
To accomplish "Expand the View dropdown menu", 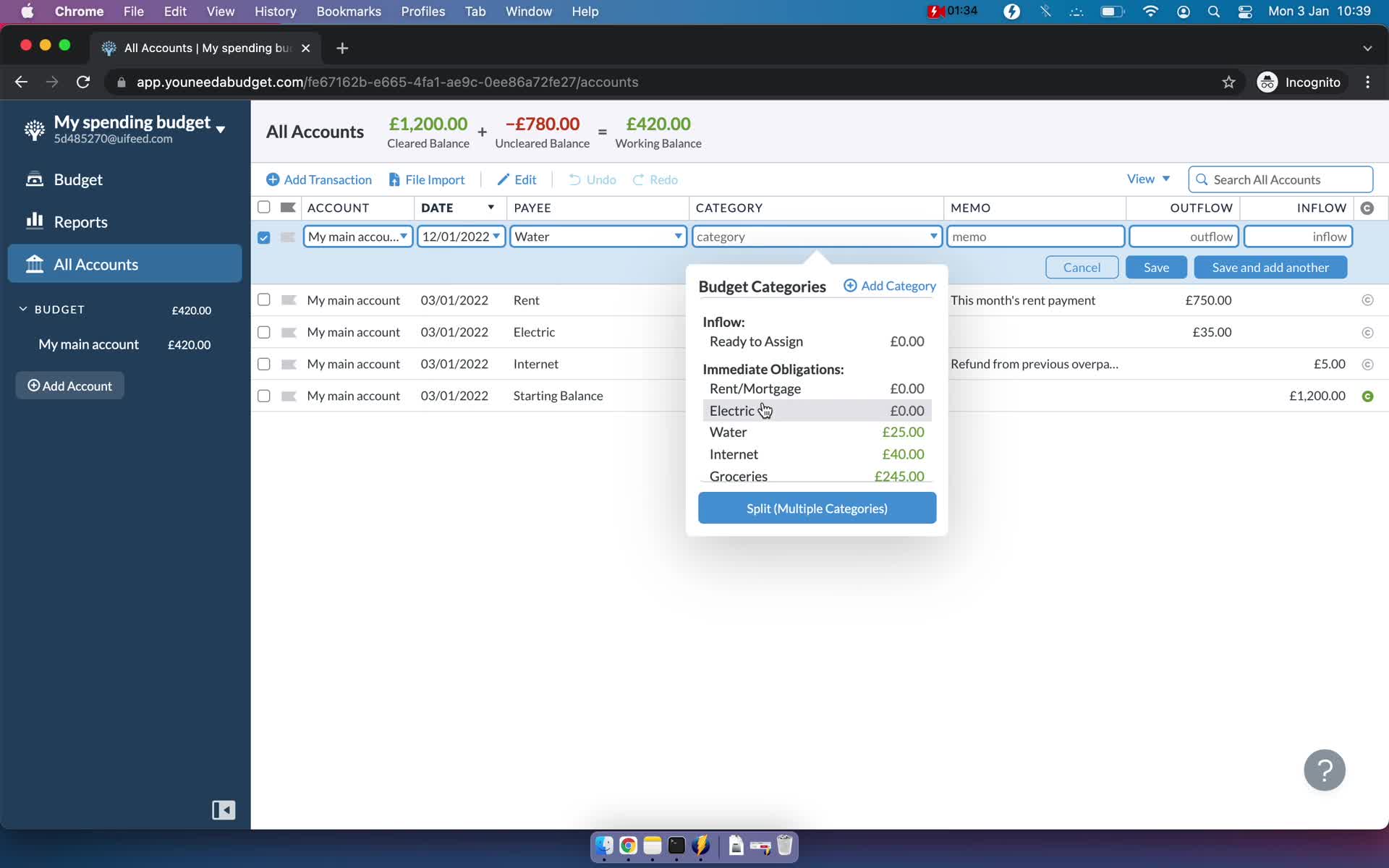I will point(1147,179).
